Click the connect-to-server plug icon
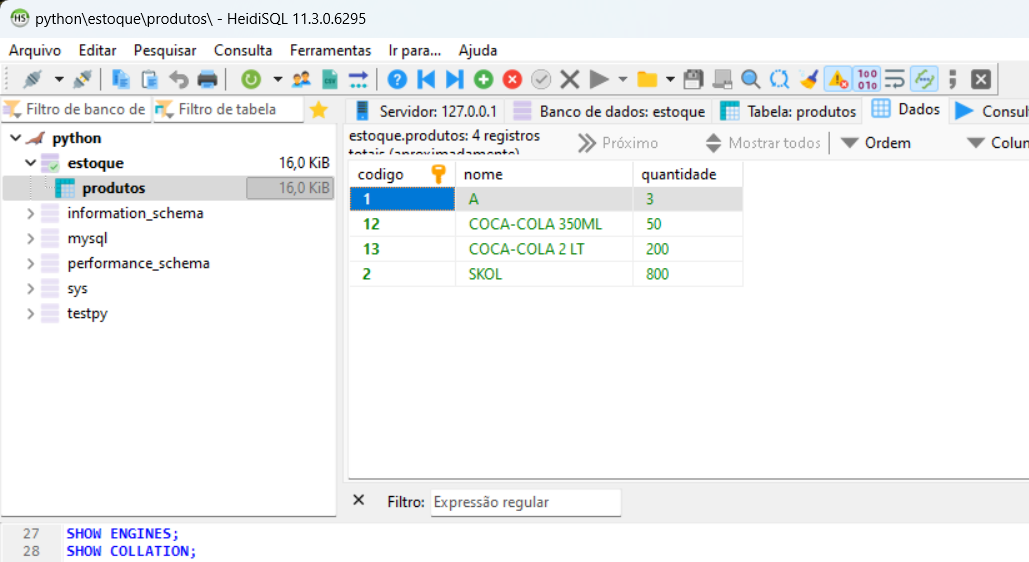The image size is (1029, 562). click(32, 79)
